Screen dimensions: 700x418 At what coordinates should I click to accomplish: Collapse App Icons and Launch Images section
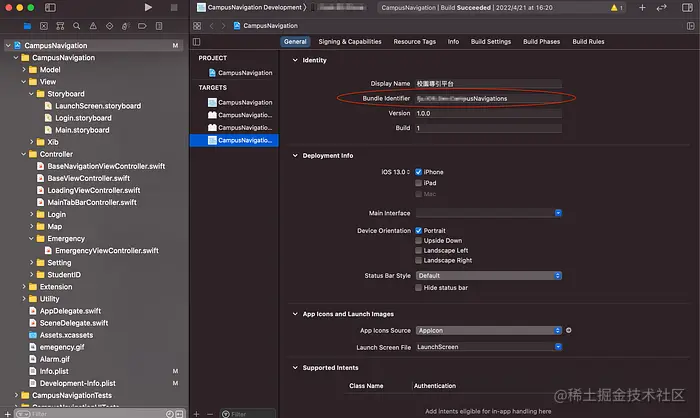[295, 314]
